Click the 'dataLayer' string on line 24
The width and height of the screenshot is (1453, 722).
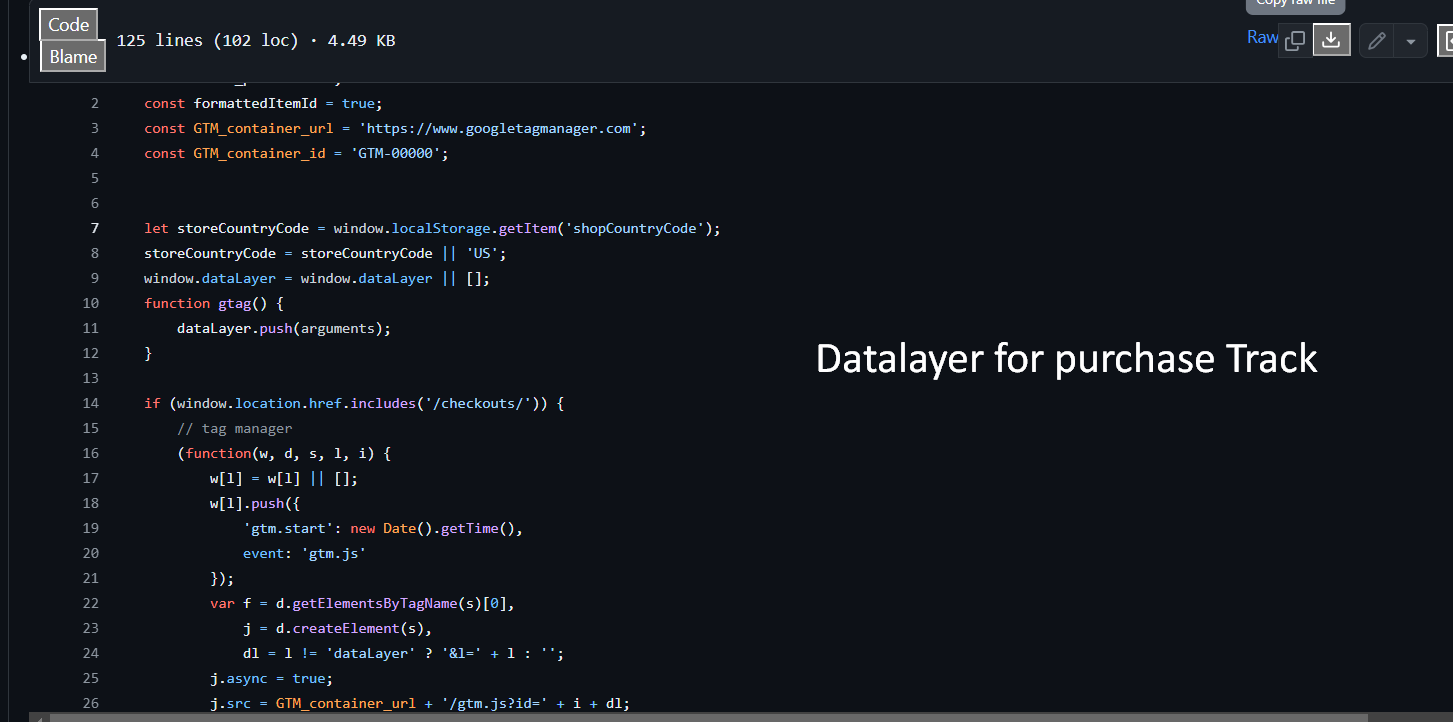(x=372, y=653)
